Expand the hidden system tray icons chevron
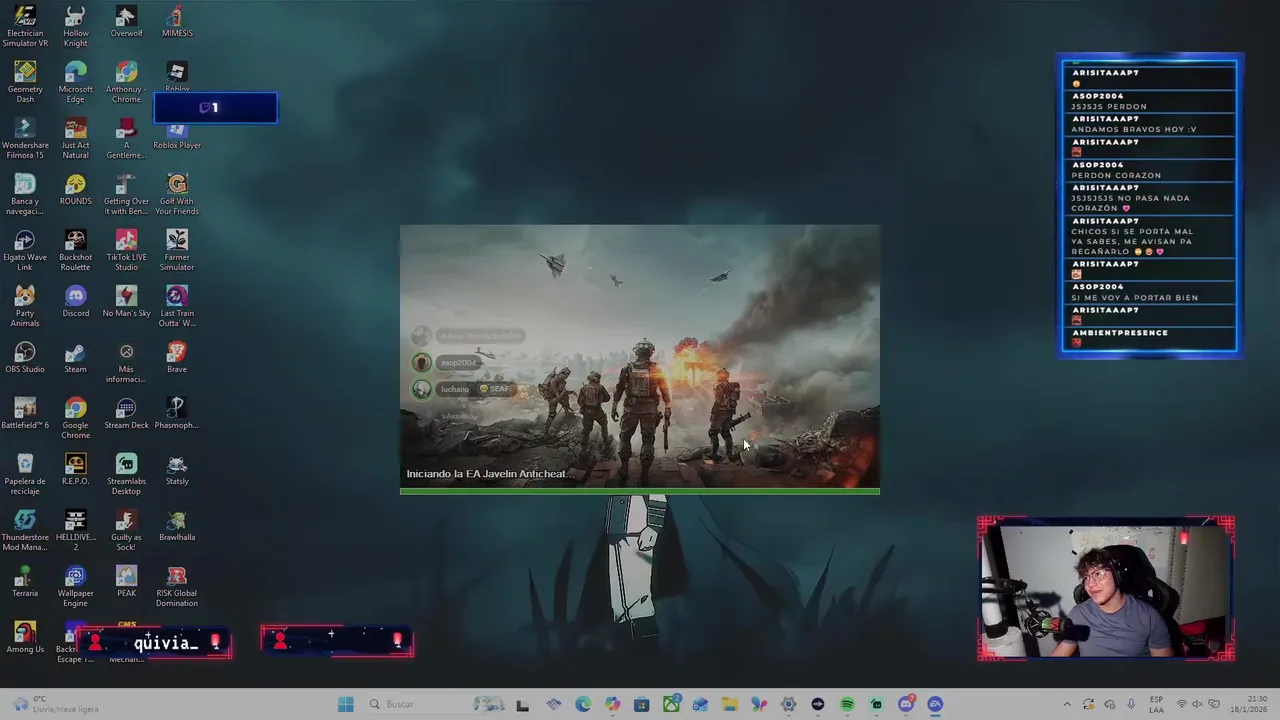 [1067, 704]
